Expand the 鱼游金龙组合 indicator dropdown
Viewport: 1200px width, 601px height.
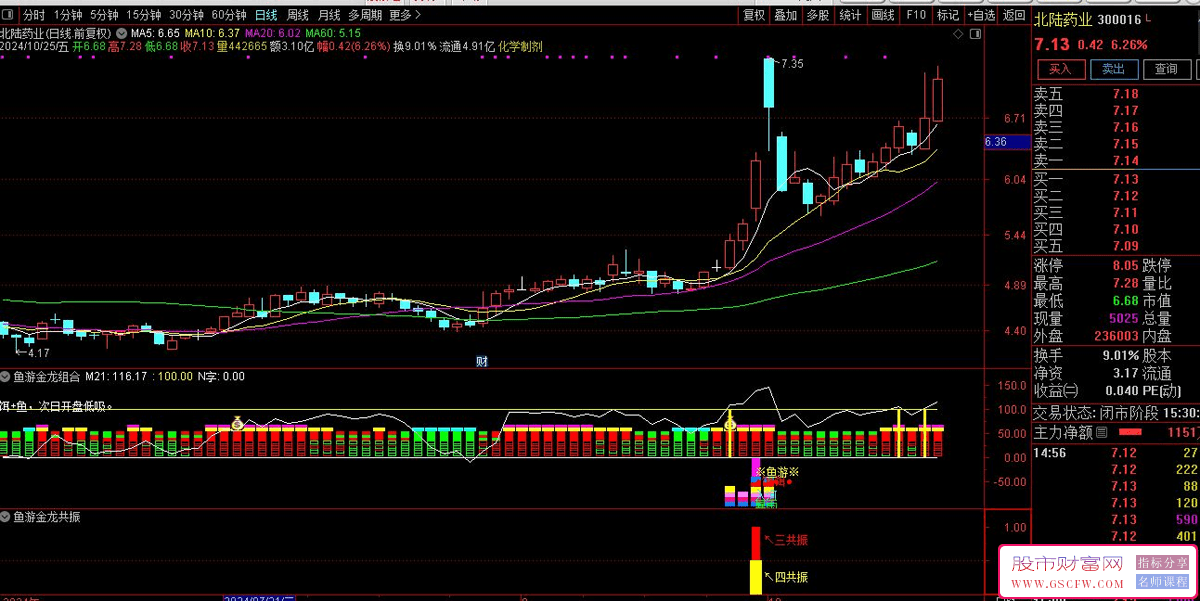(6, 377)
